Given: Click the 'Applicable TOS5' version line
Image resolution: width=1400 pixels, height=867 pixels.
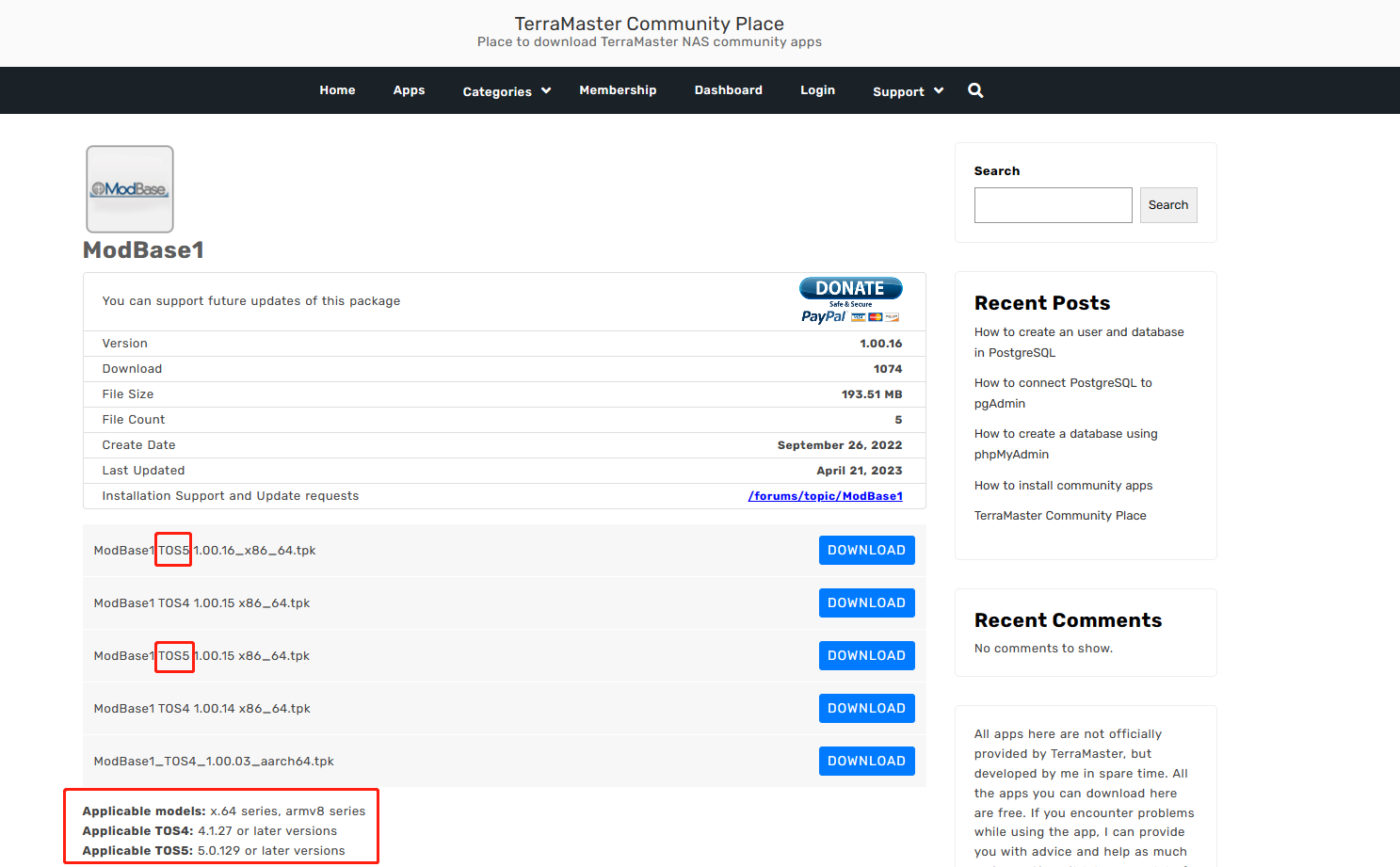Looking at the screenshot, I should [214, 851].
